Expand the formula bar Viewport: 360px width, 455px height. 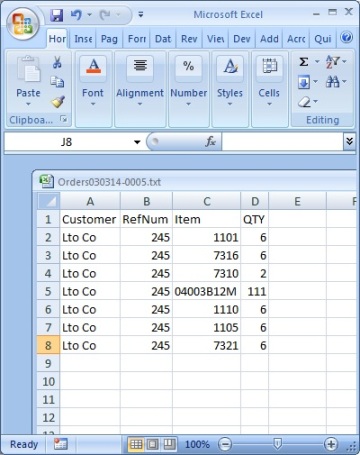(349, 142)
